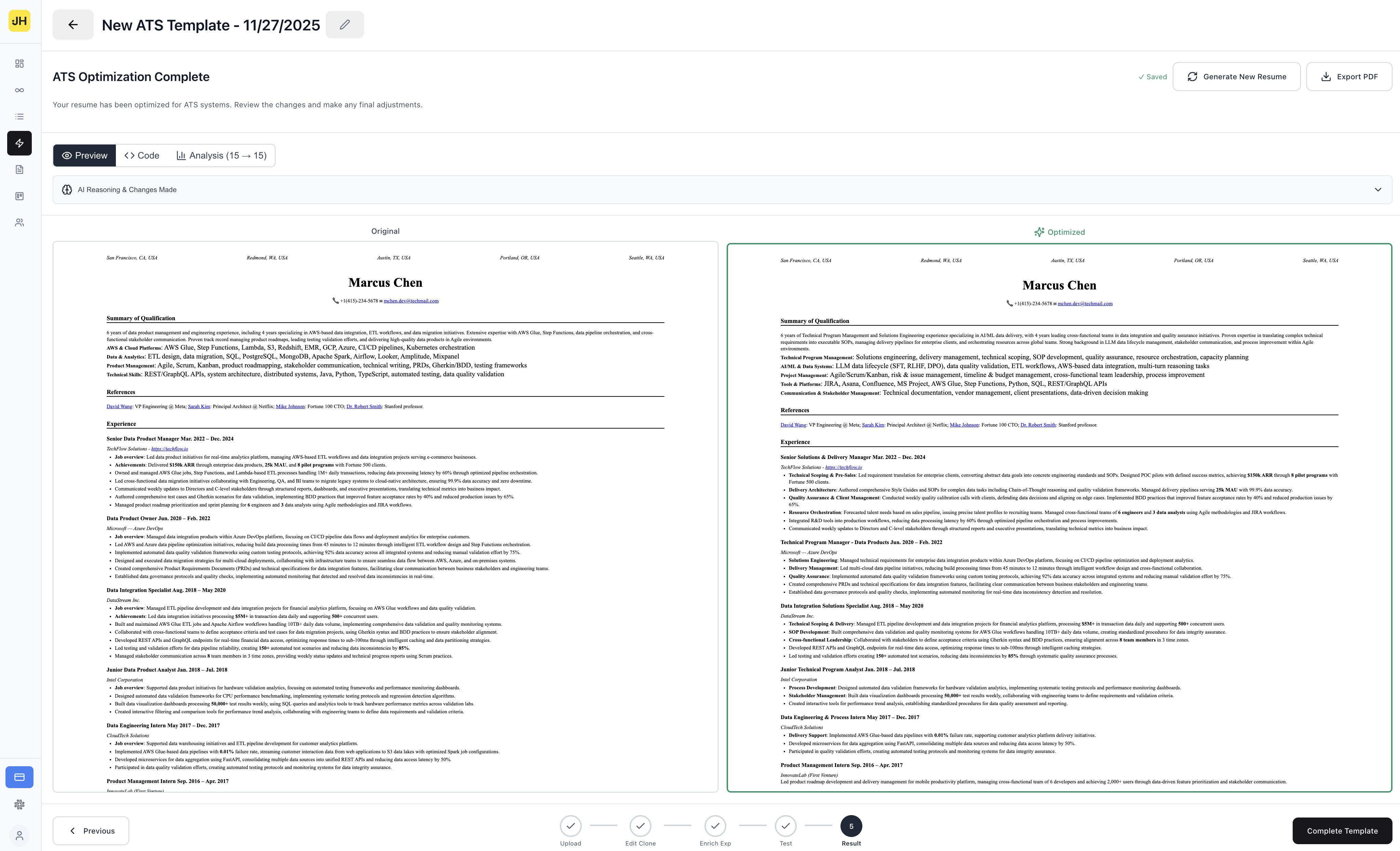This screenshot has width=1400, height=851.
Task: Open the document icon in the sidebar
Action: coord(19,169)
